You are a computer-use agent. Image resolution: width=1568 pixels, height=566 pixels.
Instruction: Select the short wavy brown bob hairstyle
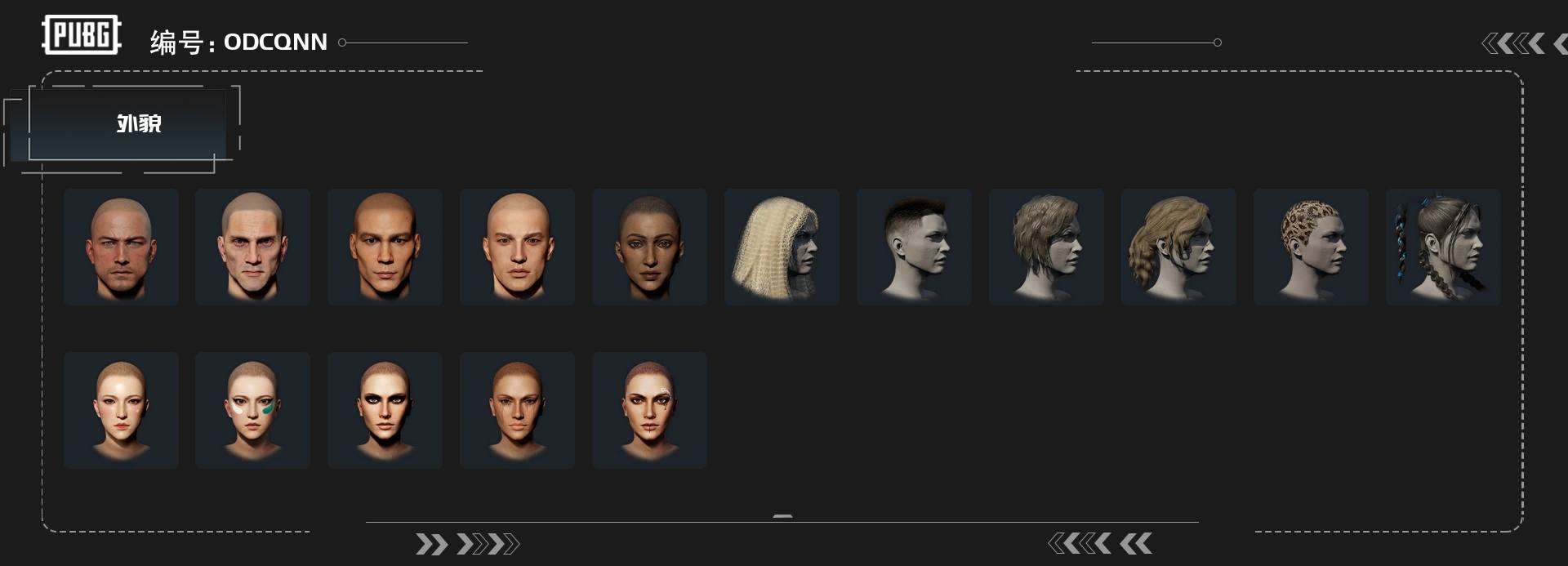1047,247
